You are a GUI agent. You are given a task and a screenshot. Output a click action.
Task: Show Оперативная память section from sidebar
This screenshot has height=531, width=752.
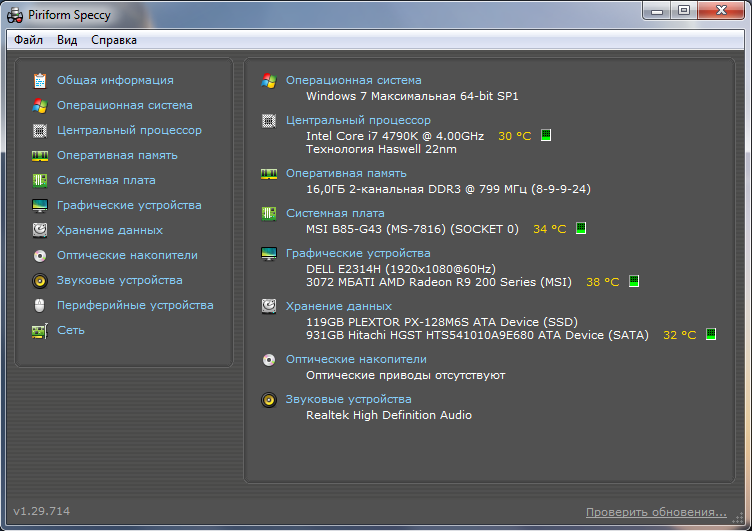coord(117,155)
